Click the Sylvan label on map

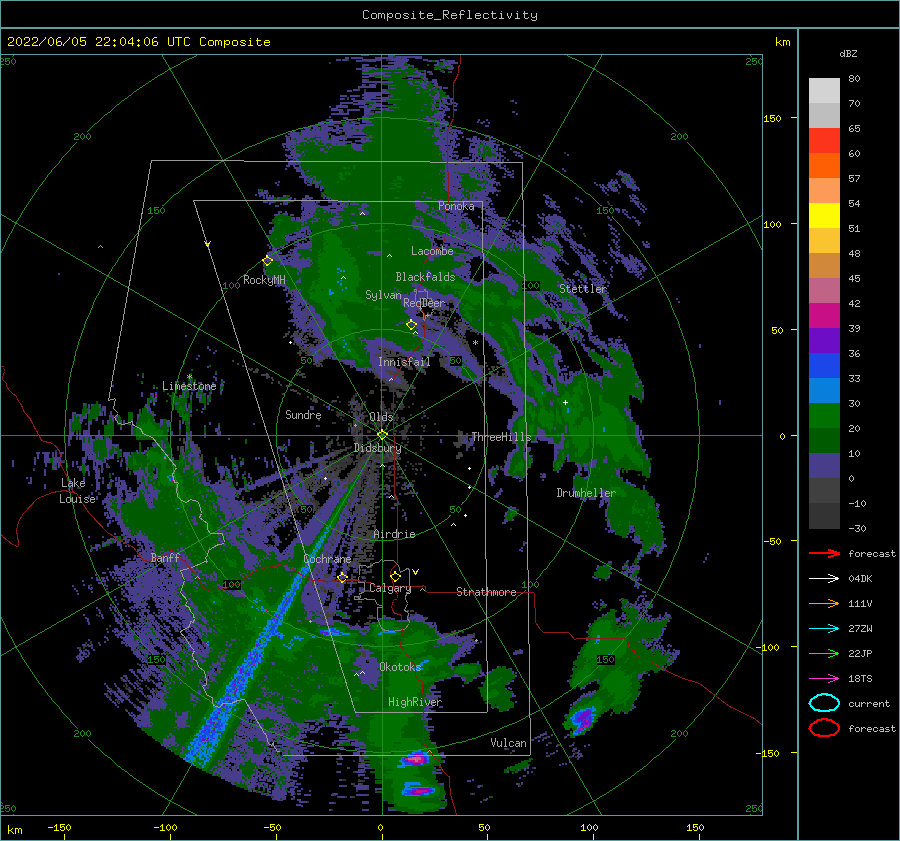click(383, 295)
